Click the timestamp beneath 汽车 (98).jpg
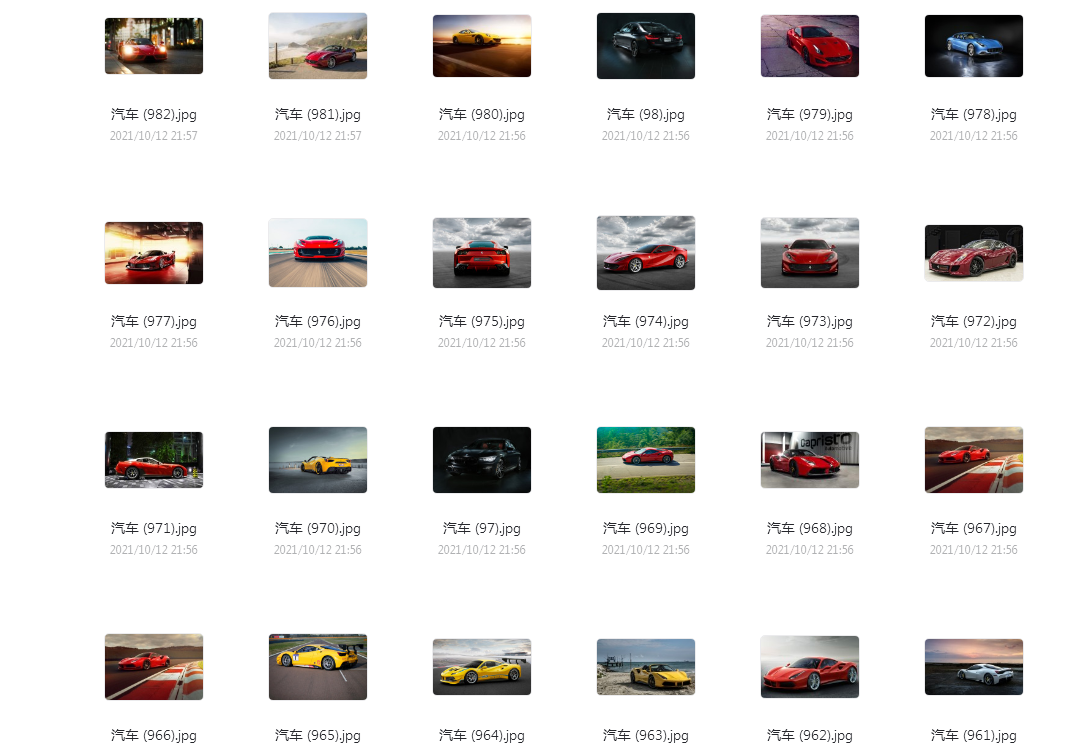The height and width of the screenshot is (750, 1068). click(646, 136)
